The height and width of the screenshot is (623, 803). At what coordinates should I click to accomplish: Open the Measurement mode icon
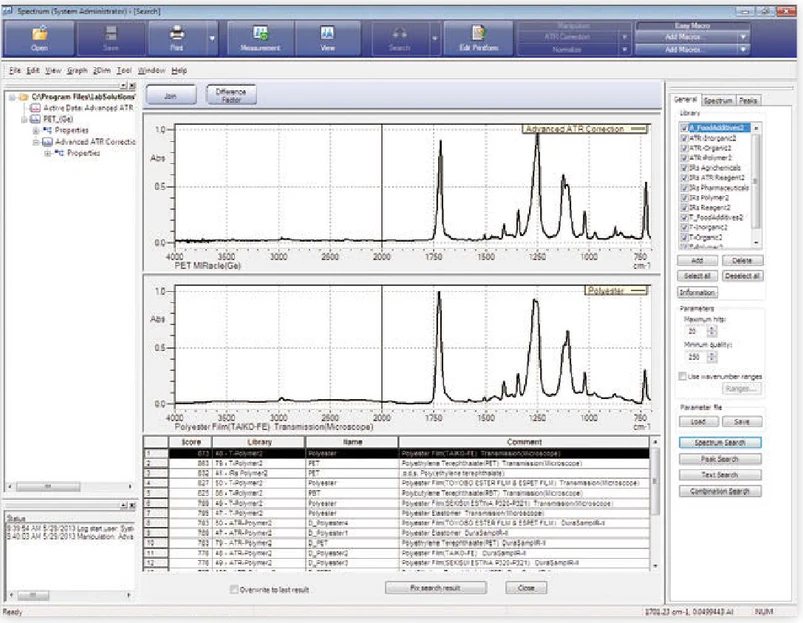tap(259, 32)
